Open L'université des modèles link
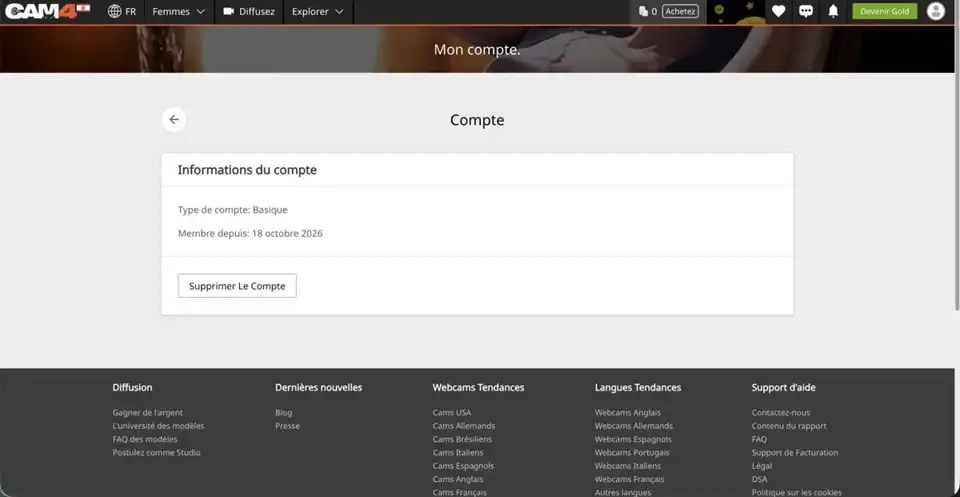 tap(159, 426)
